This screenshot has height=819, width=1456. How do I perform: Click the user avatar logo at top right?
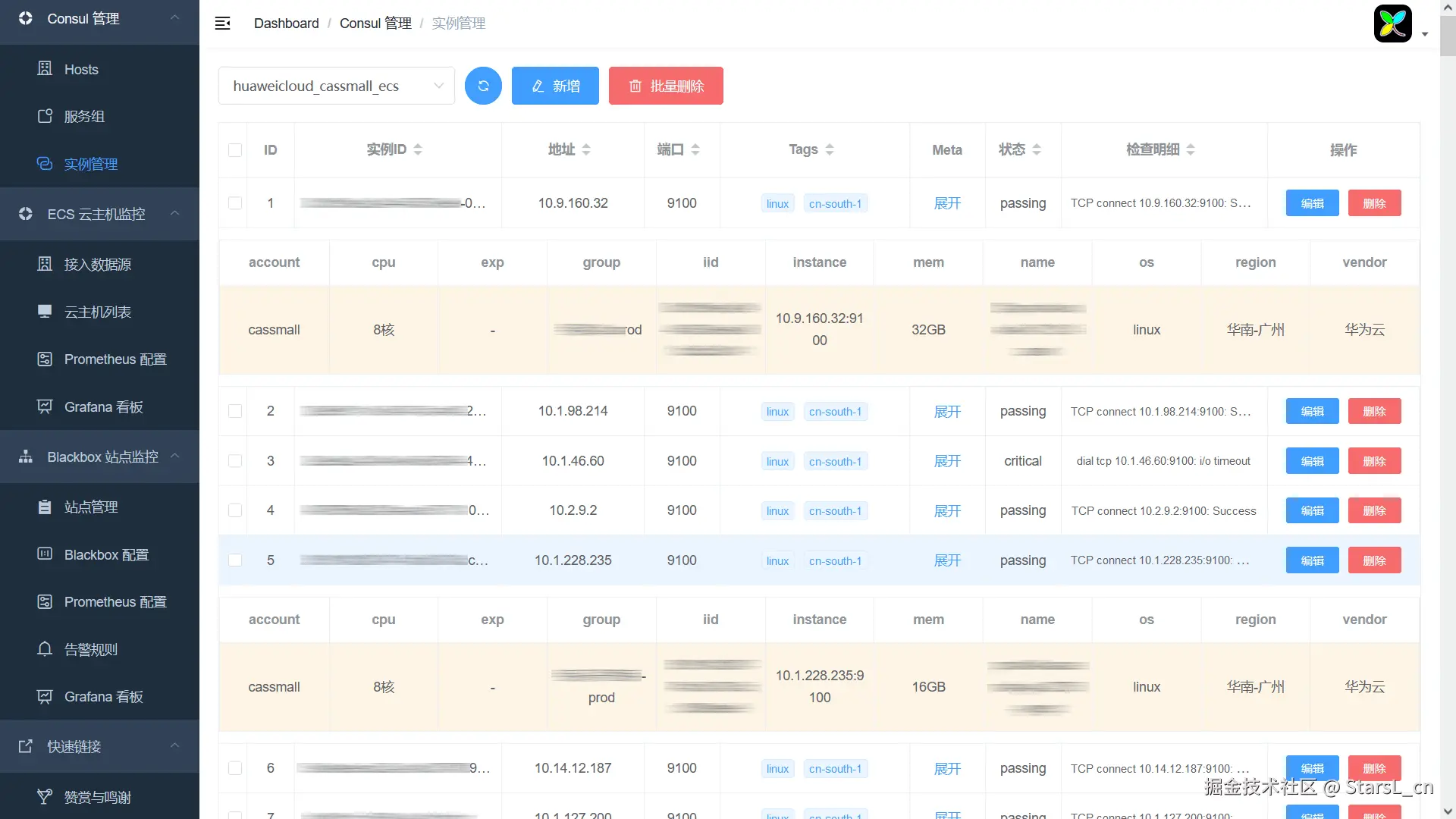pos(1392,24)
